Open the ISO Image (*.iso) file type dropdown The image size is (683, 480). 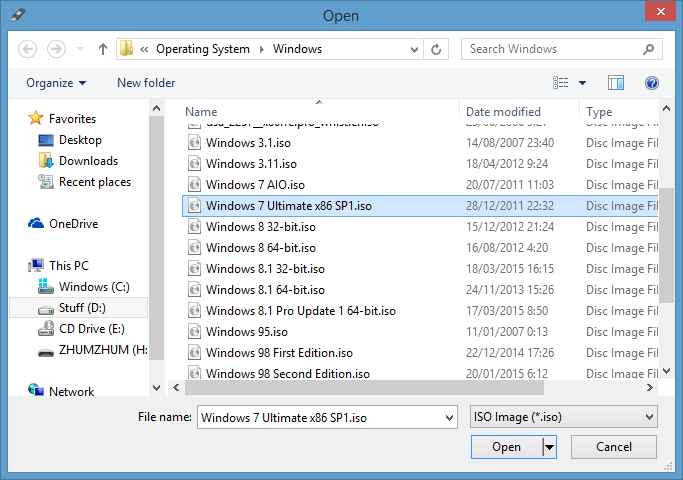tap(564, 417)
